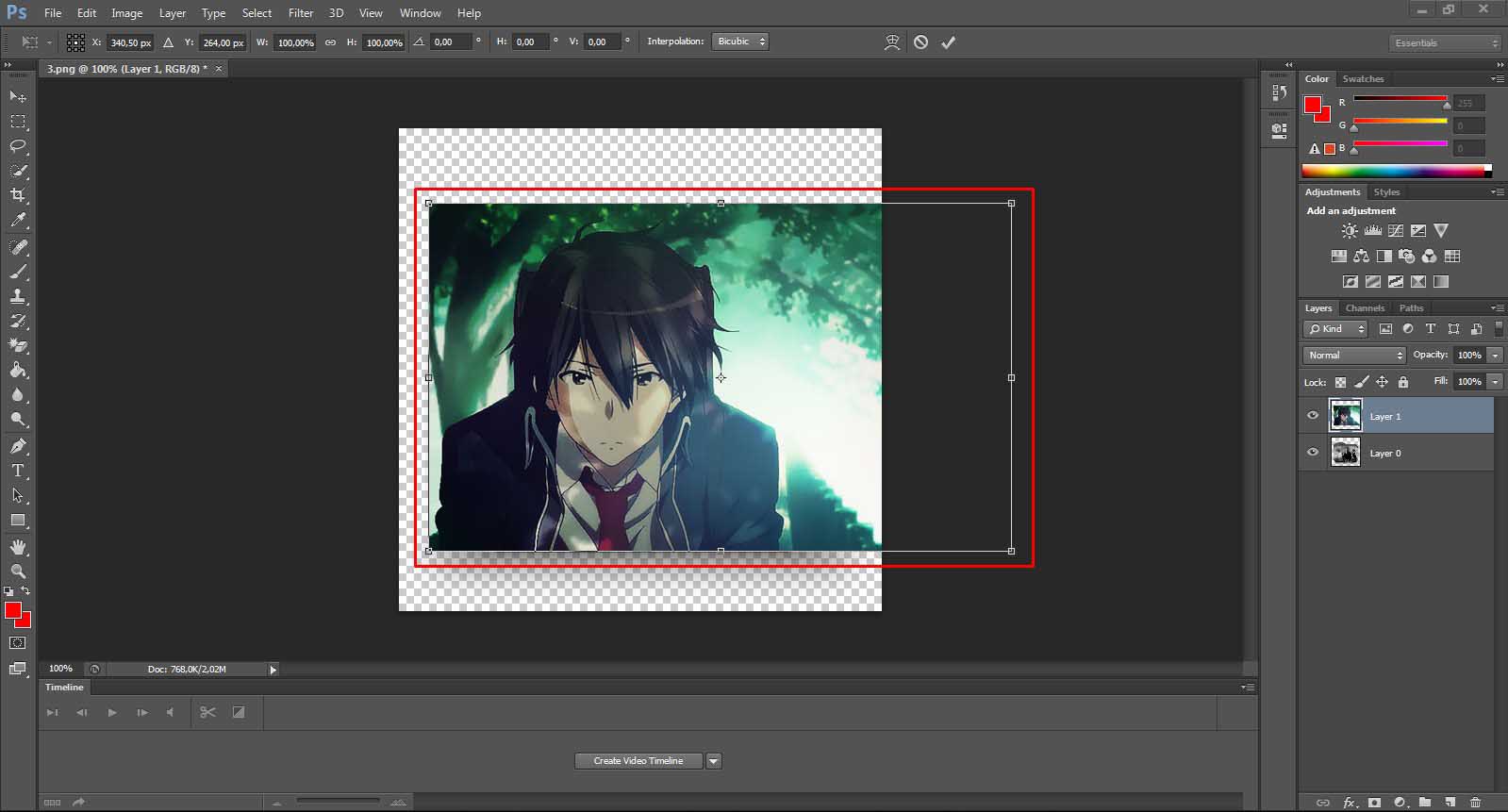The height and width of the screenshot is (812, 1508).
Task: Open the Opacity slider dropdown arrow
Action: coord(1495,356)
